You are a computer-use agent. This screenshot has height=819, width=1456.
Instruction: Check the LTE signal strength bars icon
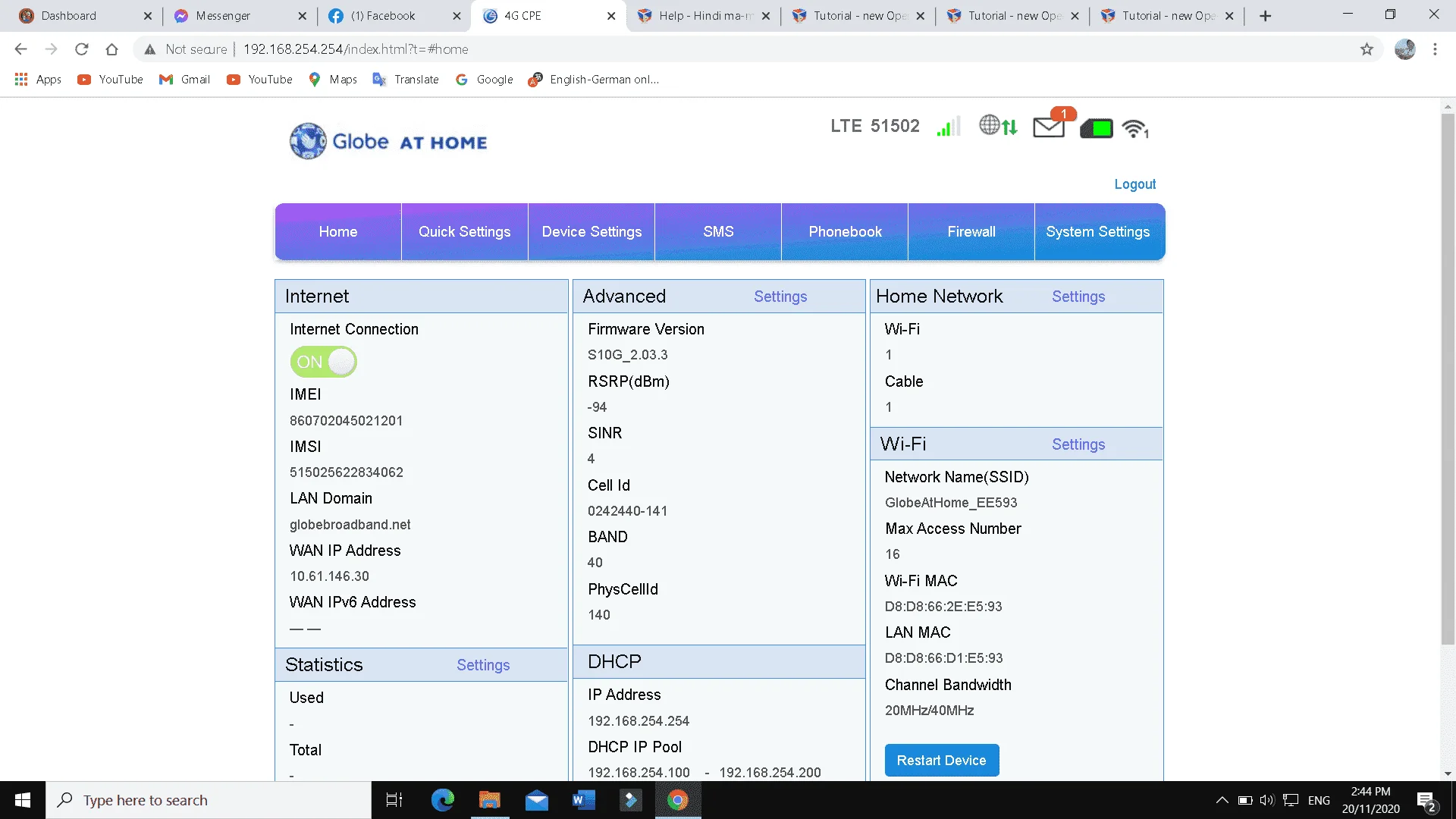(x=948, y=127)
